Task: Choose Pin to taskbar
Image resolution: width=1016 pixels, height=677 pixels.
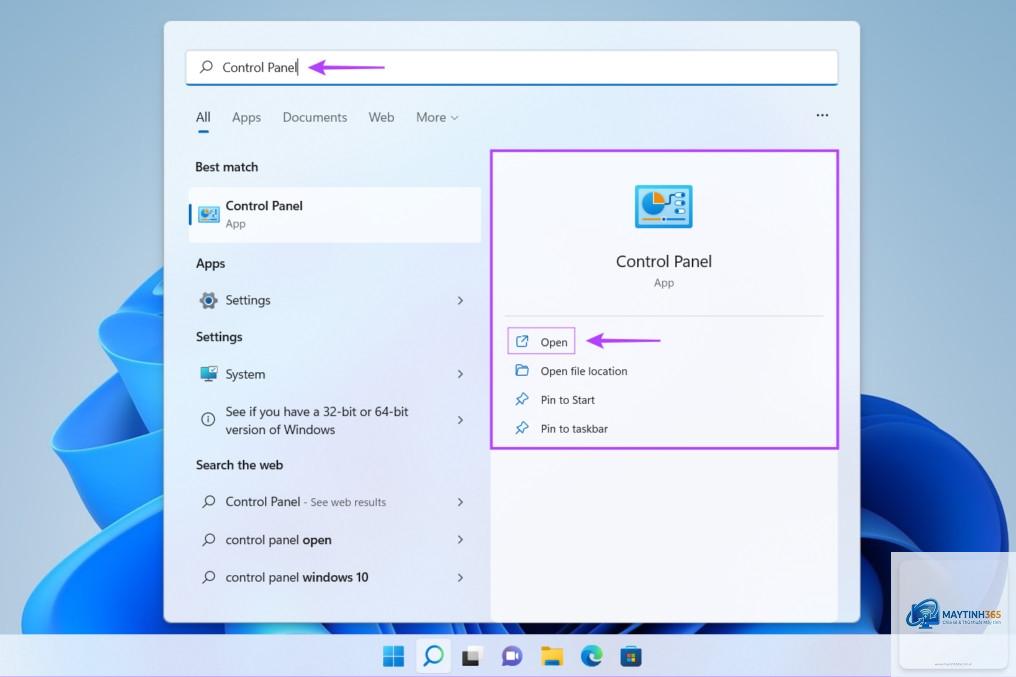Action: [x=574, y=428]
